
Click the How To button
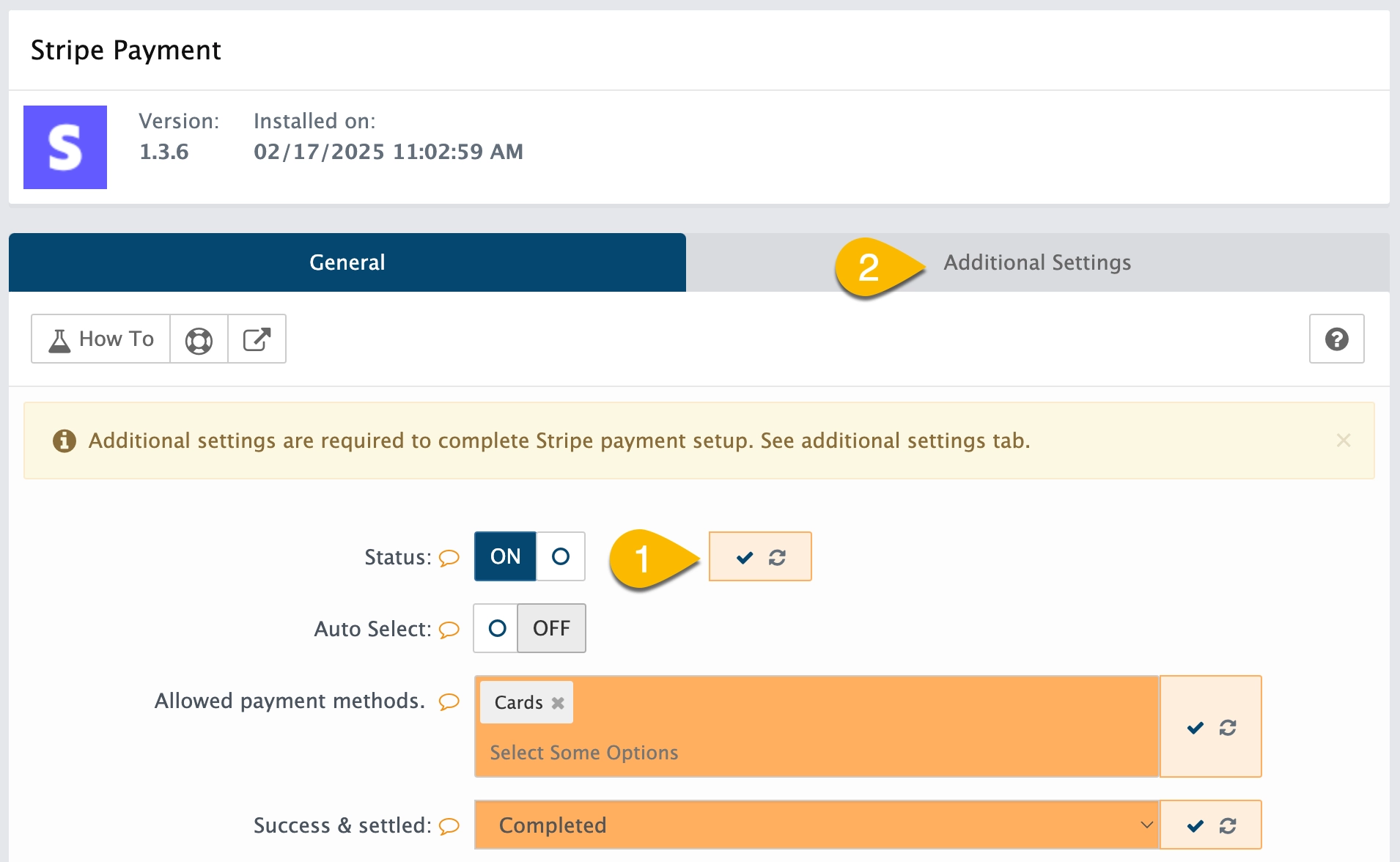coord(101,339)
